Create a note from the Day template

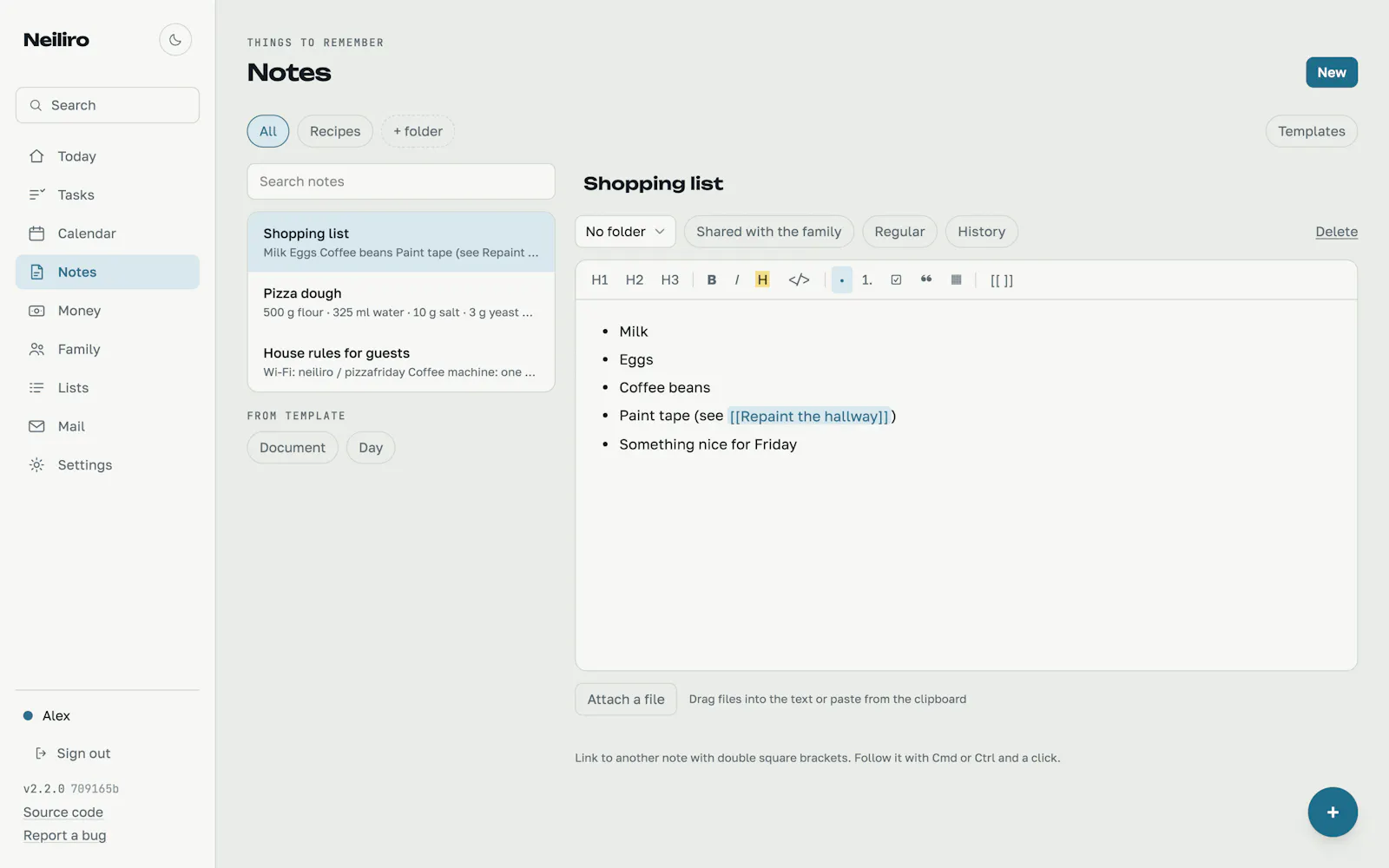(371, 448)
